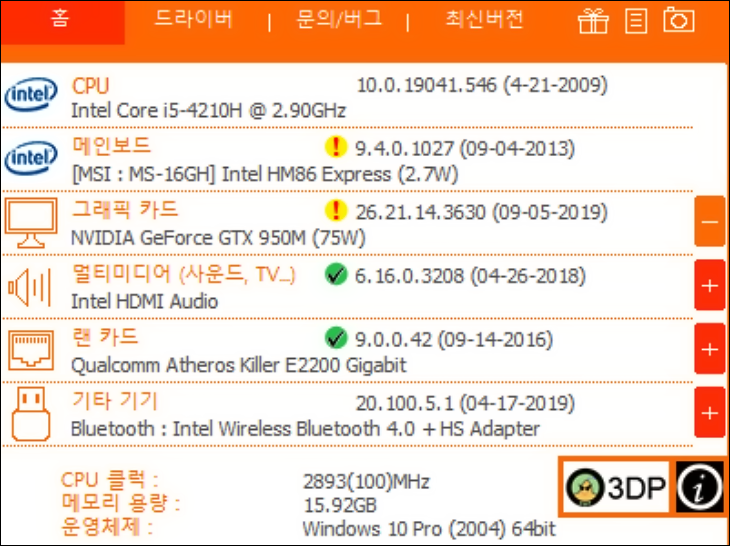Open the 문의/버그 tab
The image size is (730, 546).
point(339,20)
